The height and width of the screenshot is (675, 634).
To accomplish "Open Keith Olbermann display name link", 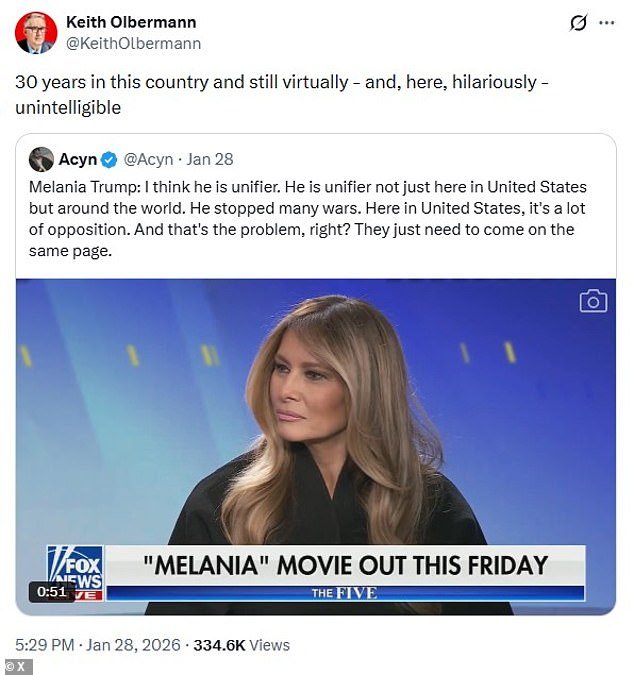I will coord(131,22).
